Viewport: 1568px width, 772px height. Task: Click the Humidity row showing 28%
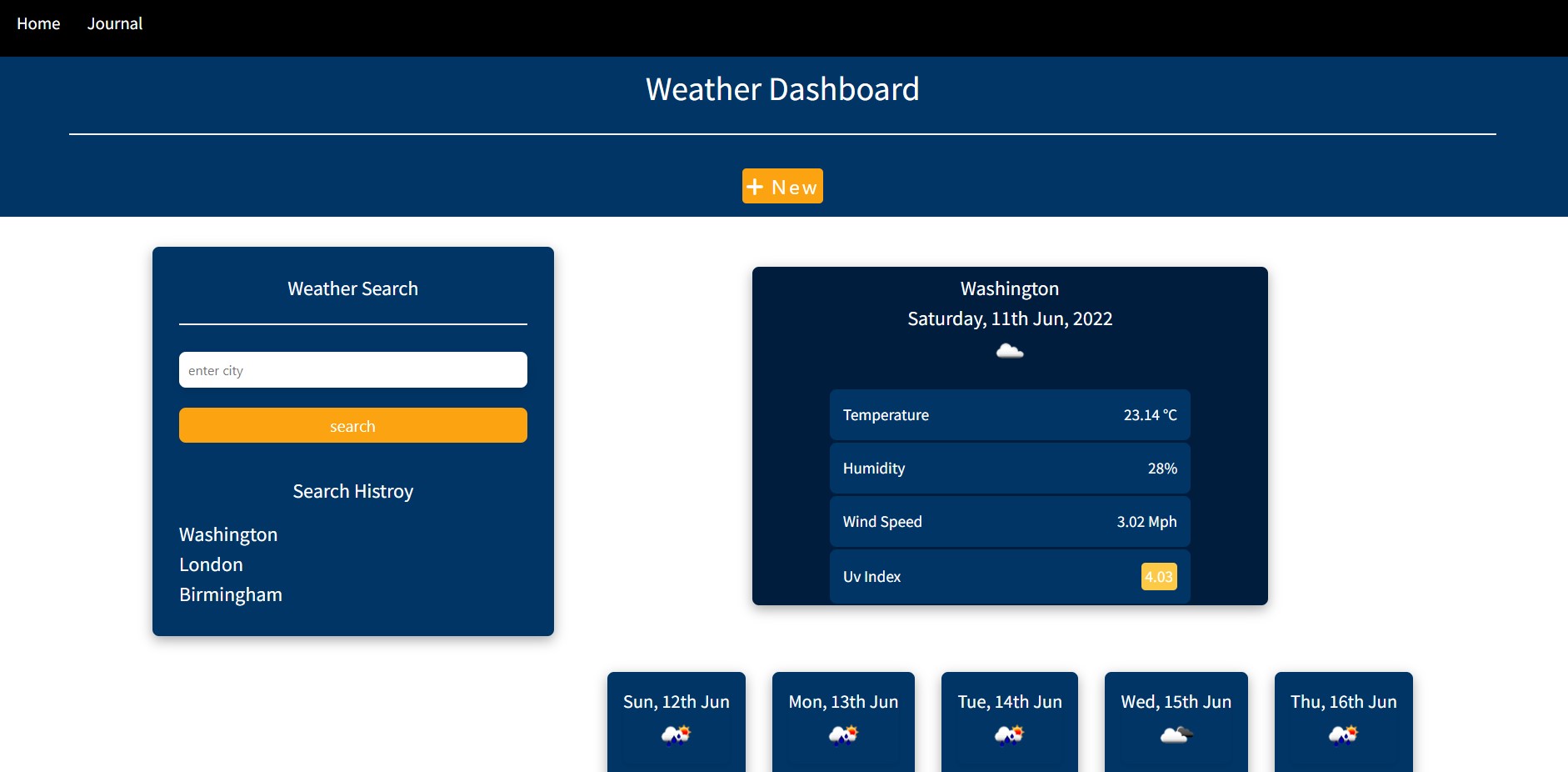(1009, 469)
